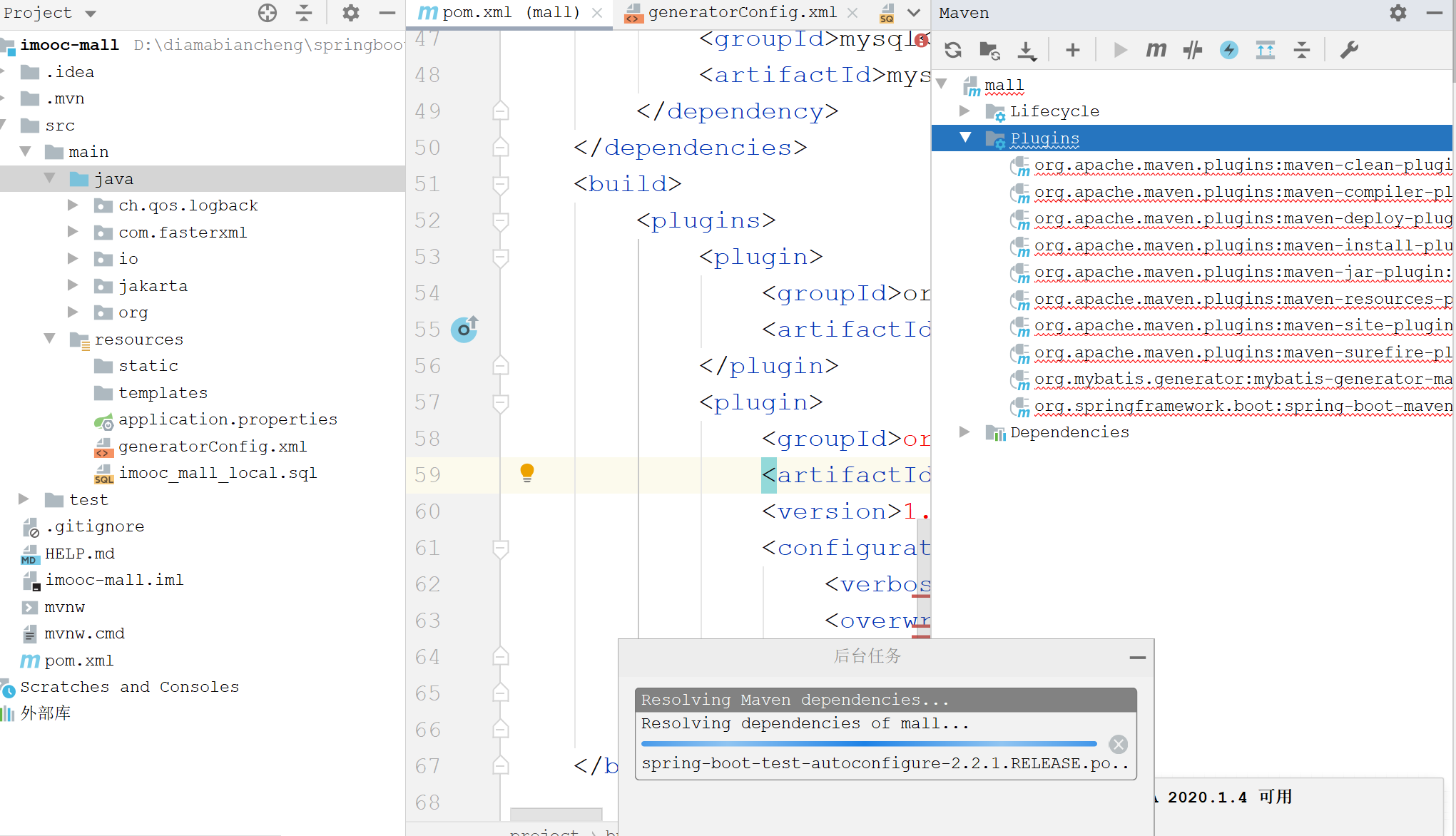The height and width of the screenshot is (836, 1456).
Task: Click gutter override icon on line 55
Action: [x=464, y=329]
